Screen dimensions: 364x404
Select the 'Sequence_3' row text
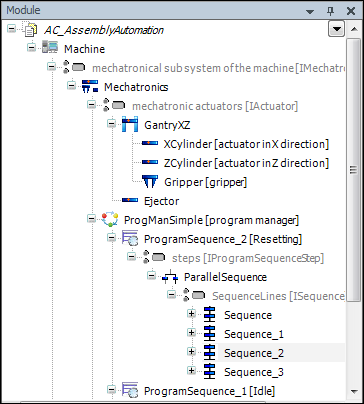[x=254, y=372]
